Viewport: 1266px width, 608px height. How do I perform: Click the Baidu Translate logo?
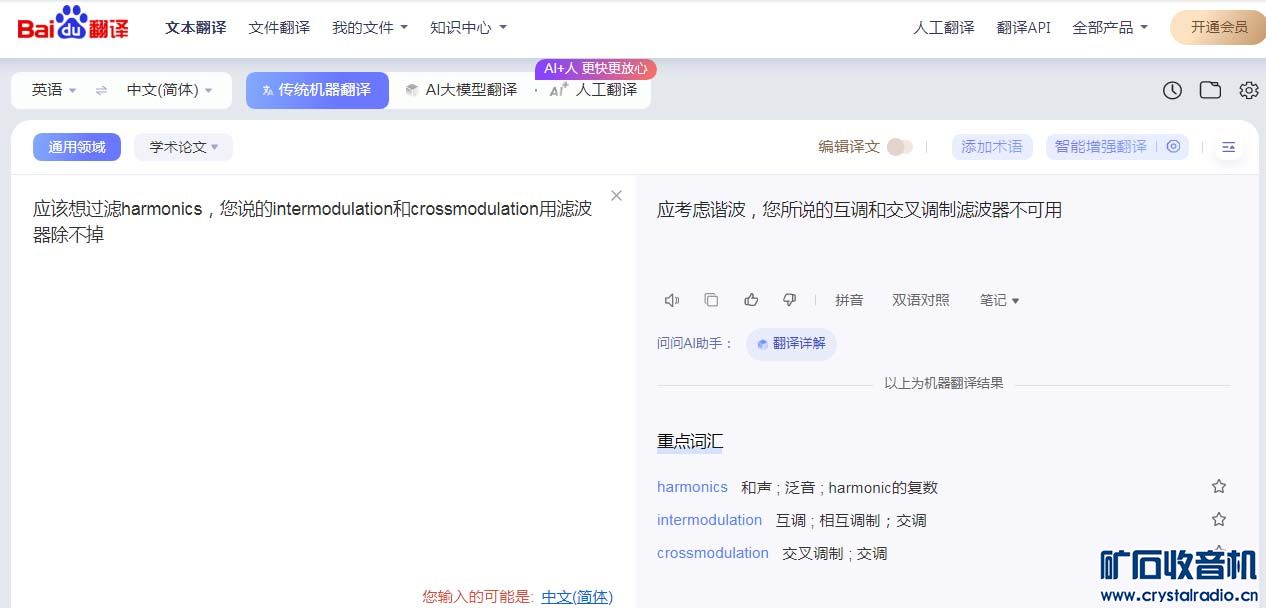click(x=73, y=24)
